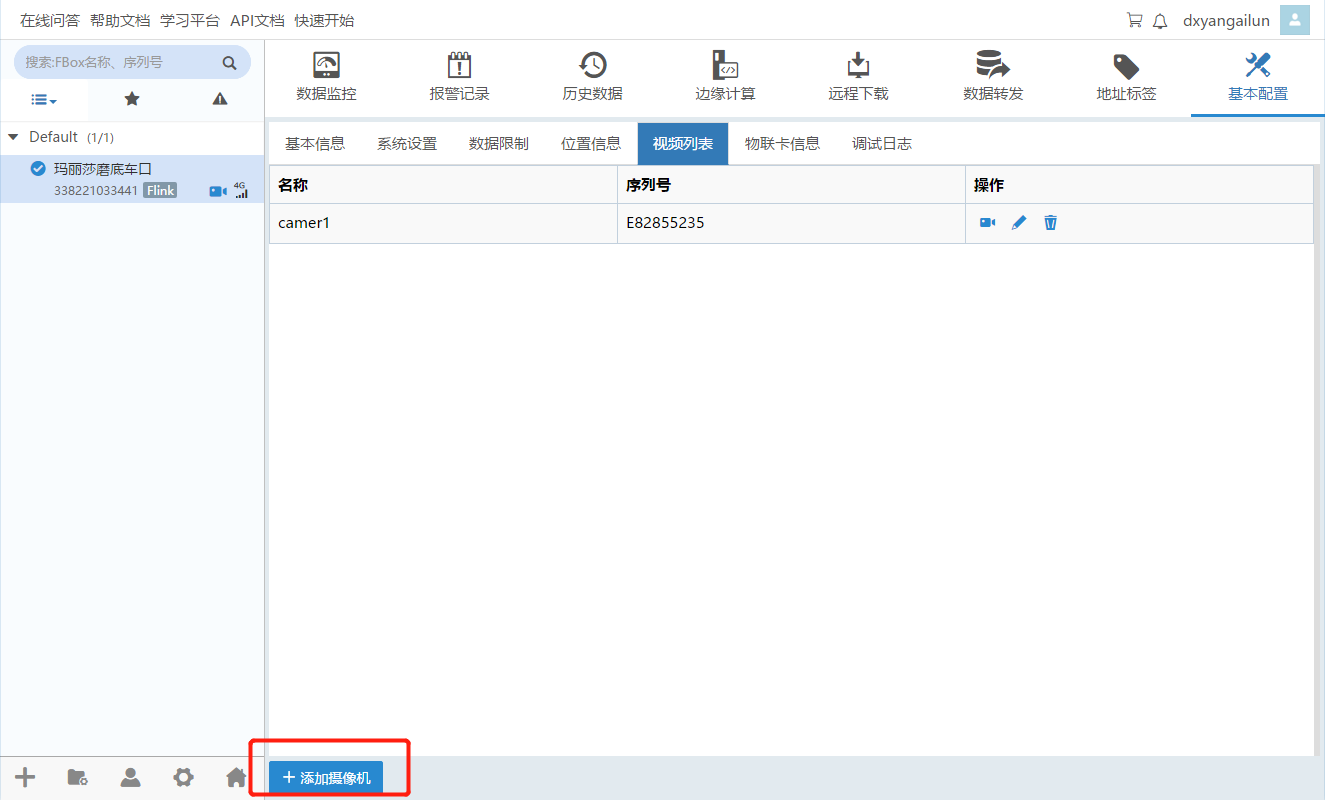Click the 序列号 column header
Screen dimensions: 1325x800
pyautogui.click(x=791, y=185)
